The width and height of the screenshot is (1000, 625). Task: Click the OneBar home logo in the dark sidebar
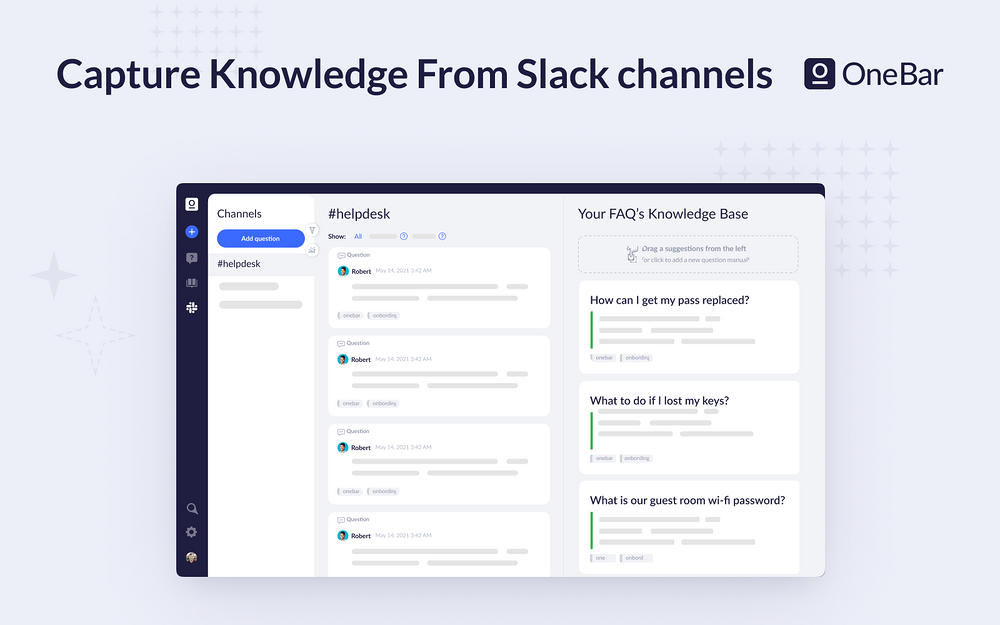point(191,204)
